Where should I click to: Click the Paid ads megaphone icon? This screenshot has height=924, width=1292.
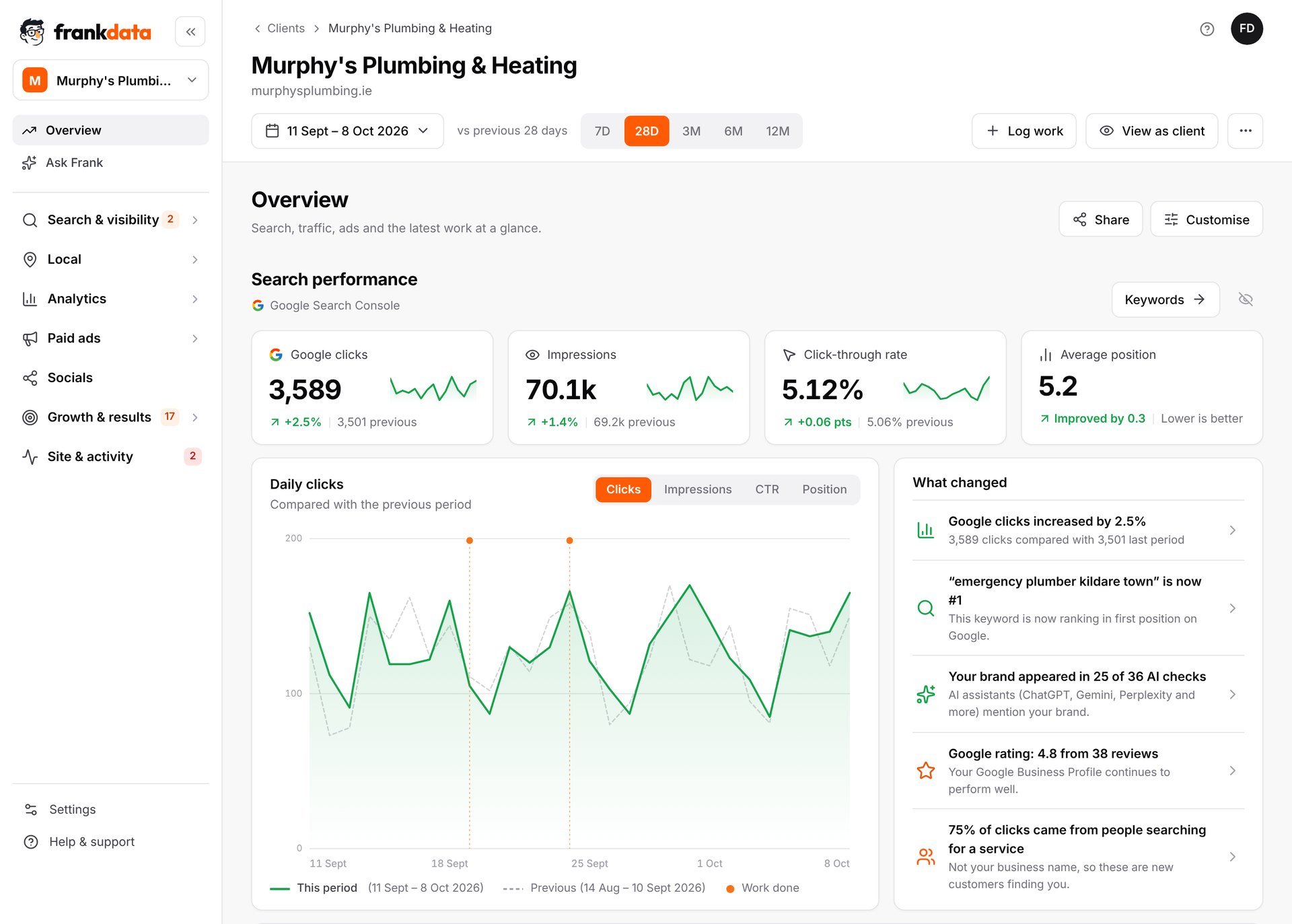point(30,339)
